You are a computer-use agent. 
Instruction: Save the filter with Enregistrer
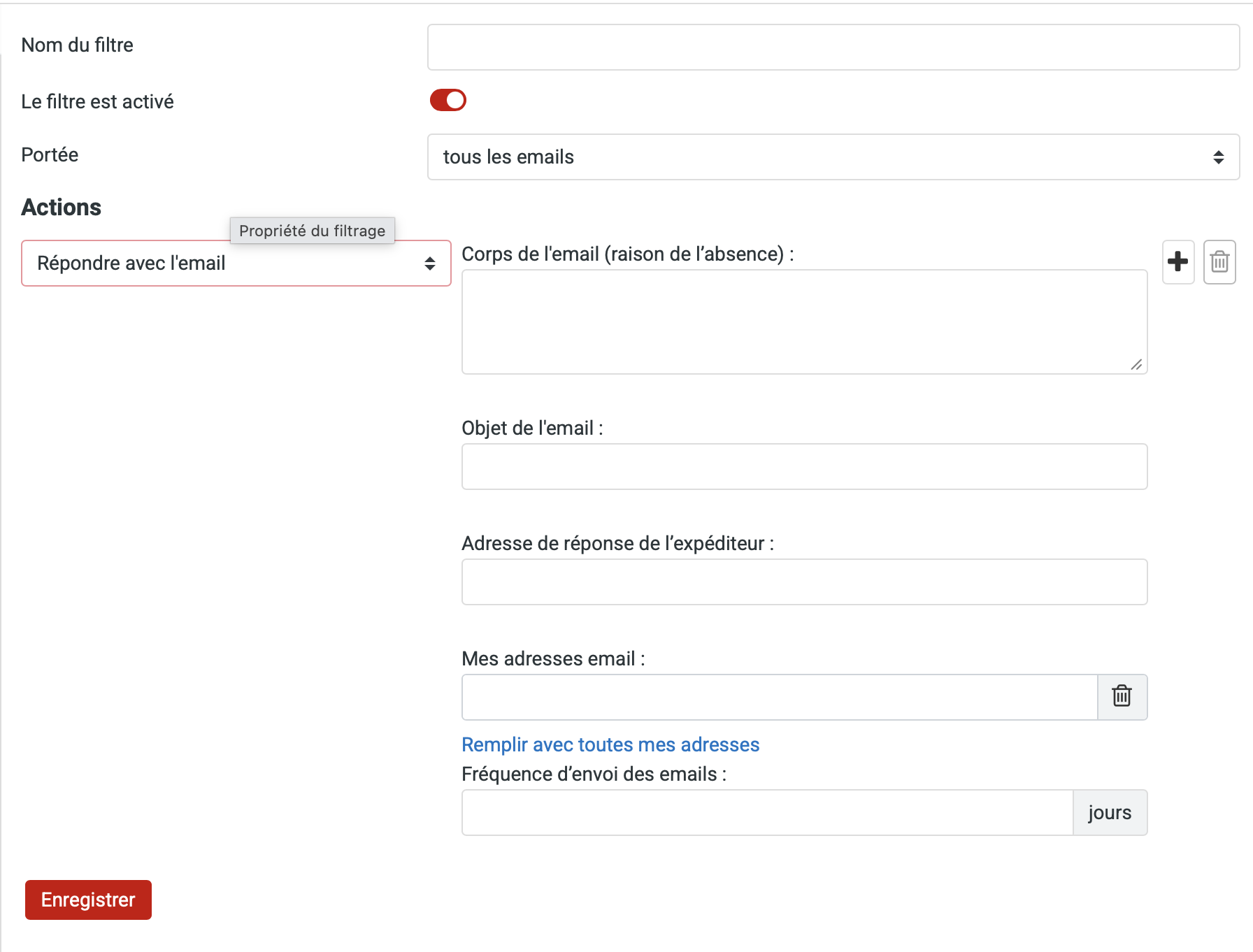coord(88,900)
